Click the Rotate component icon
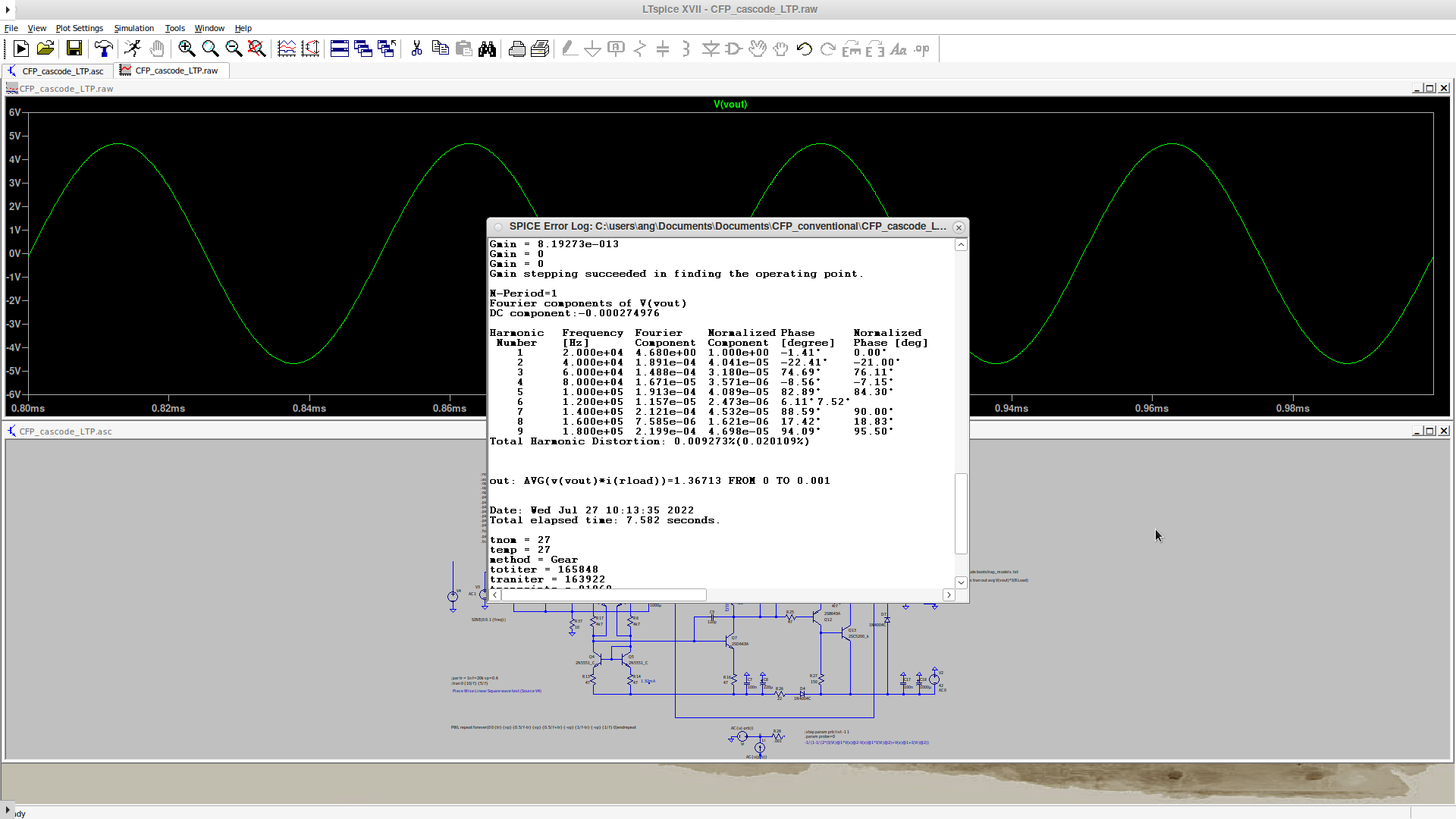Viewport: 1456px width, 819px height. 852,49
